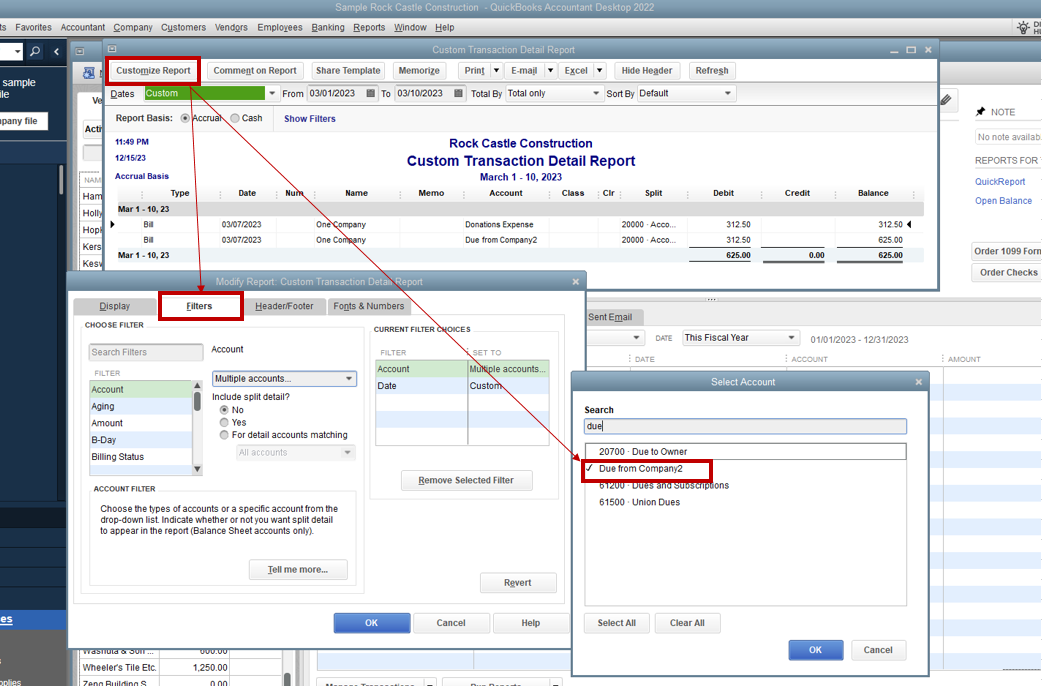
Task: Click Clear All in Select Account dialog
Action: [687, 624]
